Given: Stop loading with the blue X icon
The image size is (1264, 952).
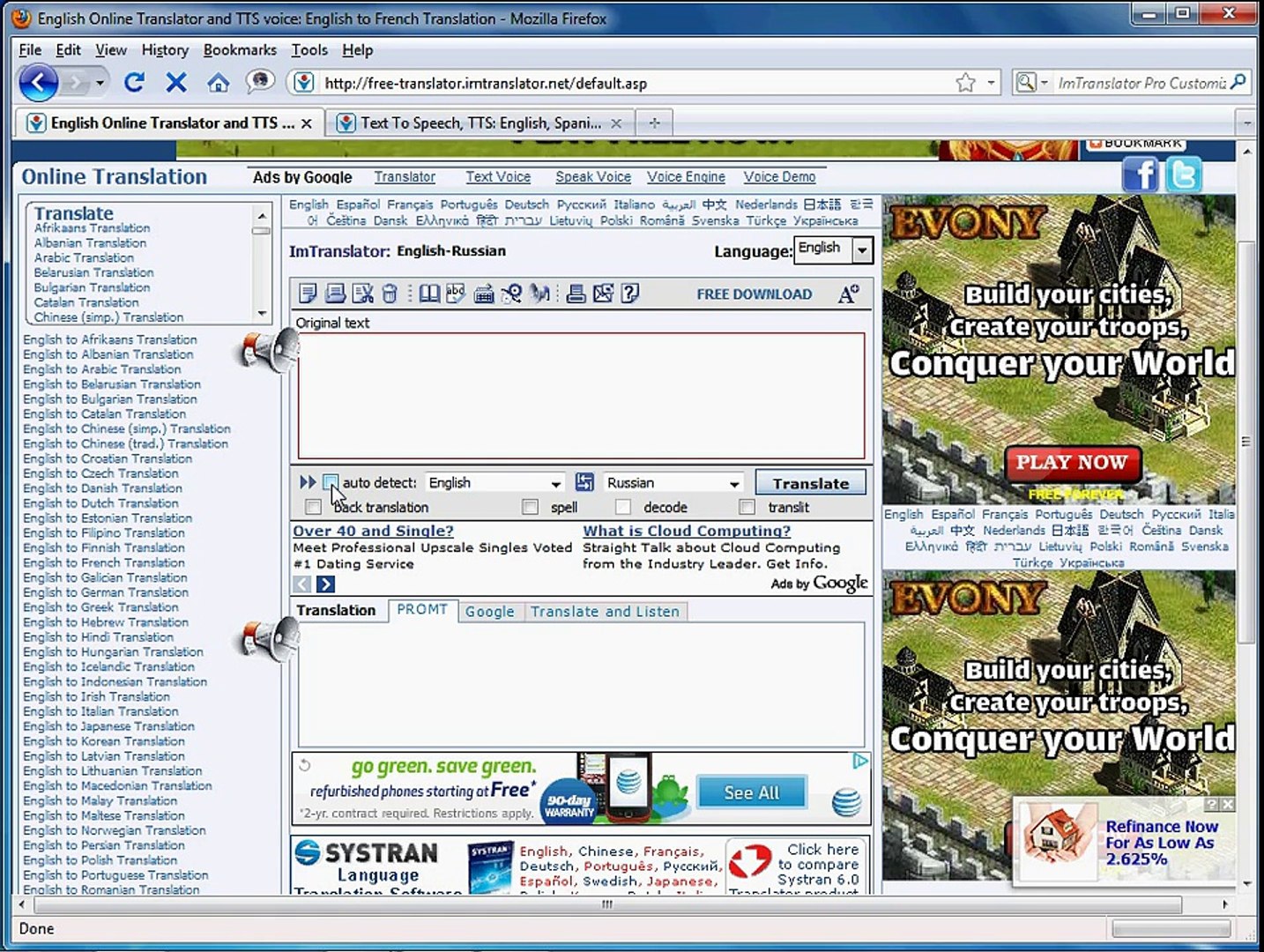Looking at the screenshot, I should tap(176, 83).
